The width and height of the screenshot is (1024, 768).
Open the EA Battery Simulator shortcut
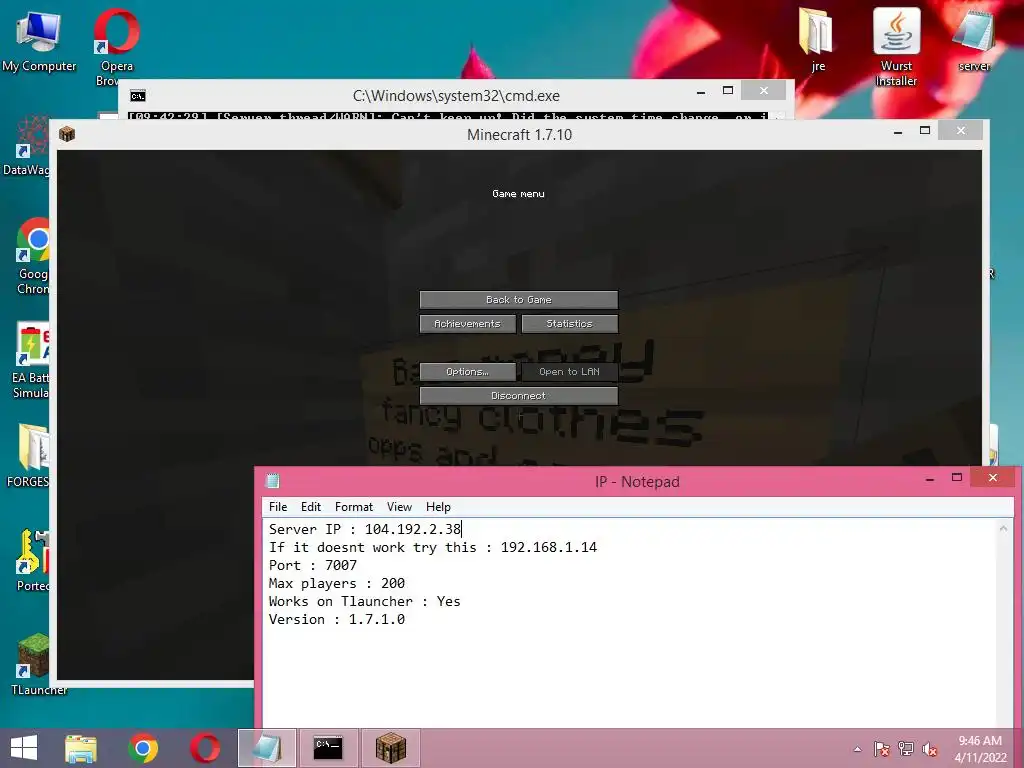[x=30, y=360]
